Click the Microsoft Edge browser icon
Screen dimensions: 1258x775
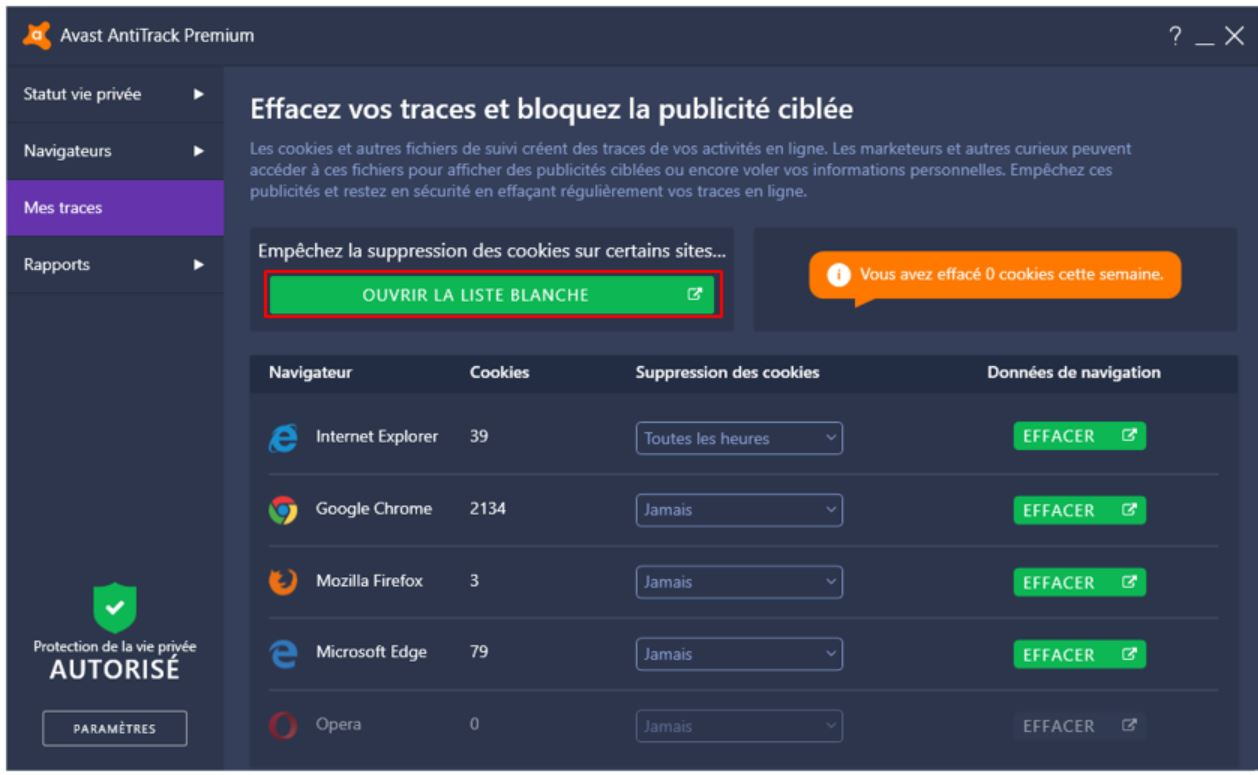coord(283,654)
